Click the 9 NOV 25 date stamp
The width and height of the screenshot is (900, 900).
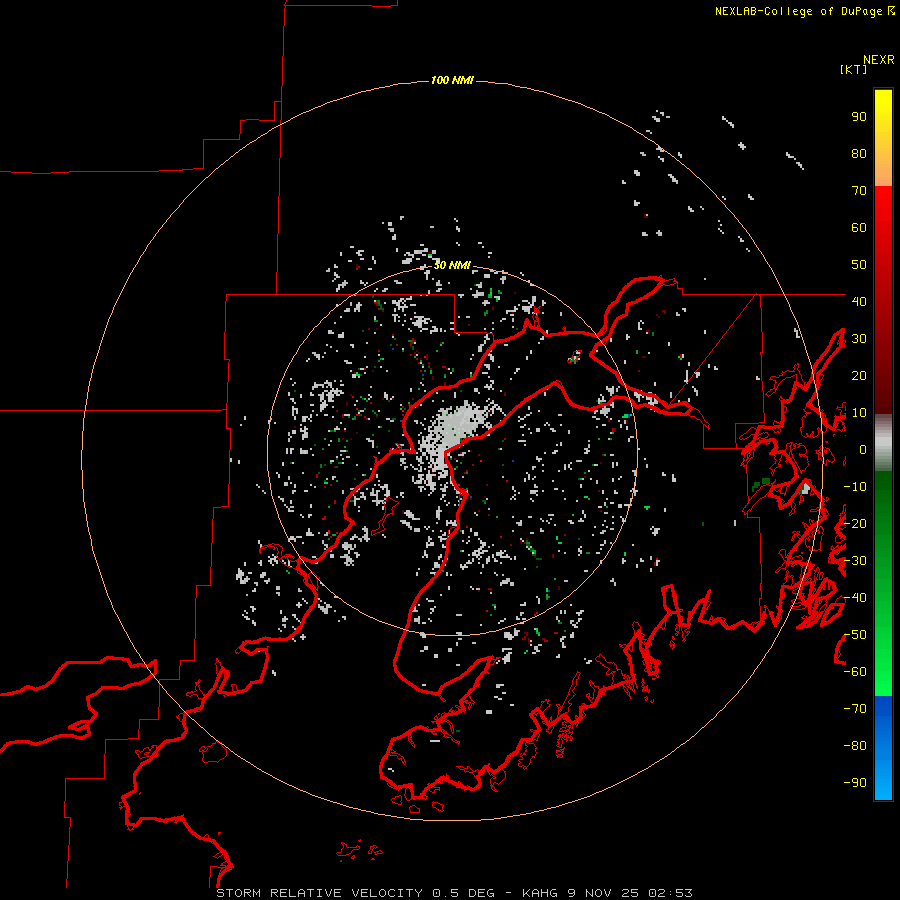click(603, 893)
